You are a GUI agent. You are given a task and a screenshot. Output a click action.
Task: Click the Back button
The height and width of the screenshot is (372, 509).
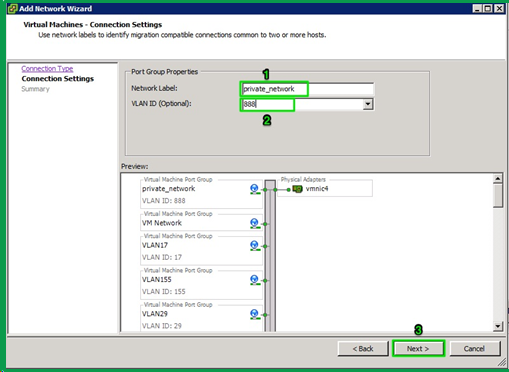(x=363, y=349)
